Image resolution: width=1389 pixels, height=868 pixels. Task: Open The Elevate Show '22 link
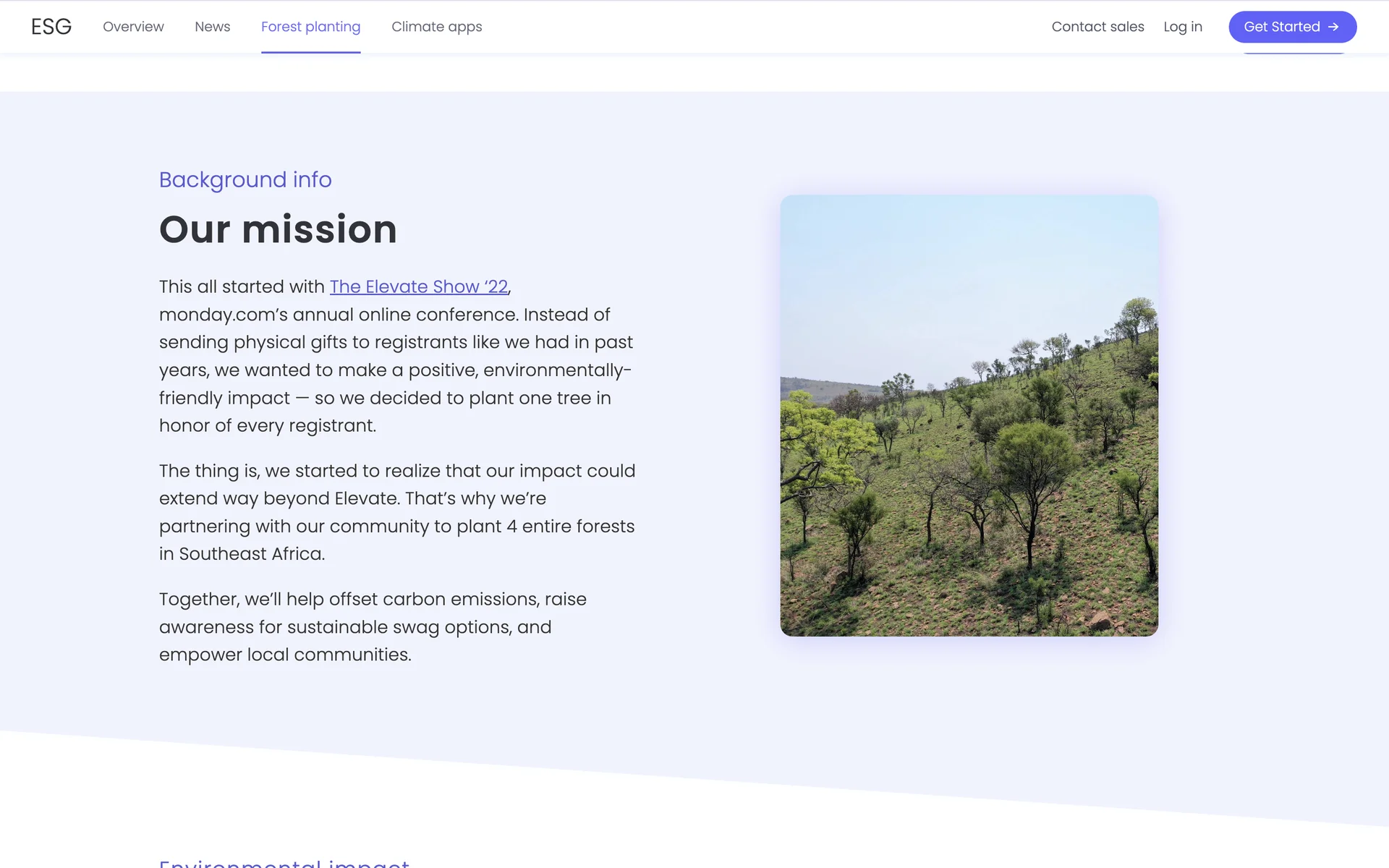coord(418,286)
